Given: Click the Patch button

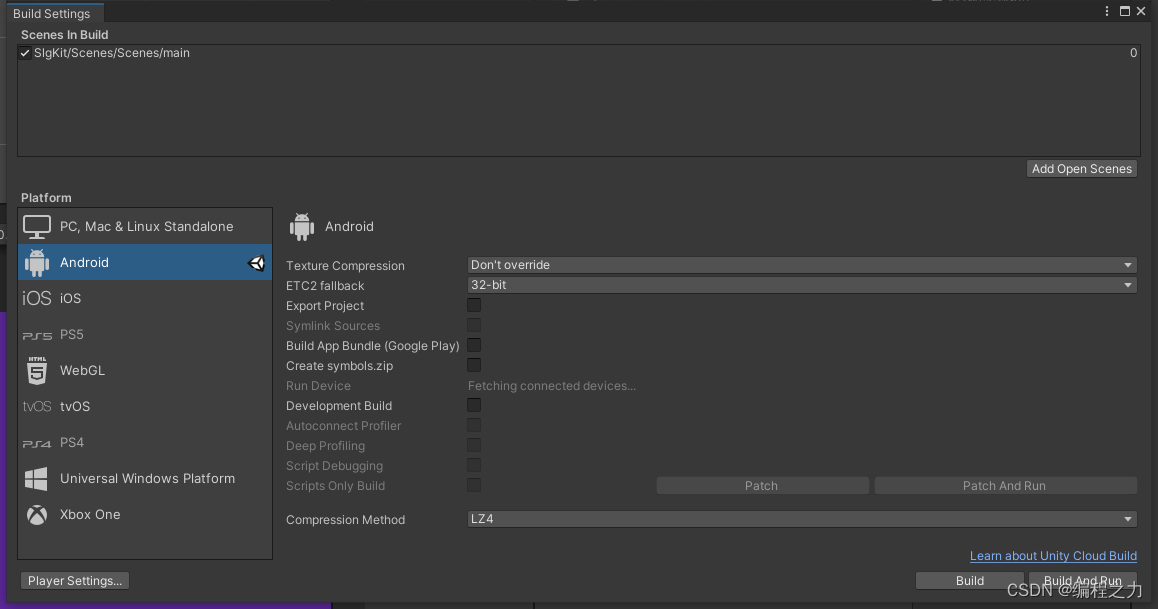Looking at the screenshot, I should tap(762, 486).
